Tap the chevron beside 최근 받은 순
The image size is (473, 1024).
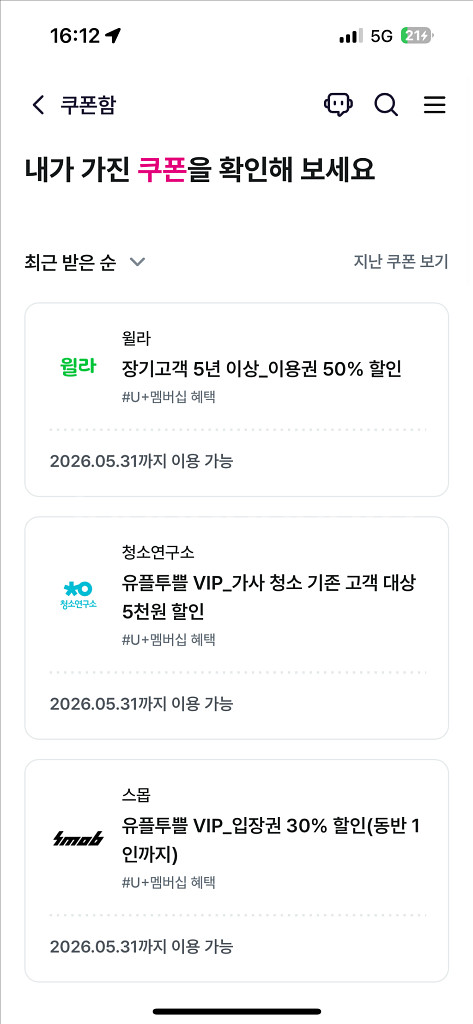[137, 263]
